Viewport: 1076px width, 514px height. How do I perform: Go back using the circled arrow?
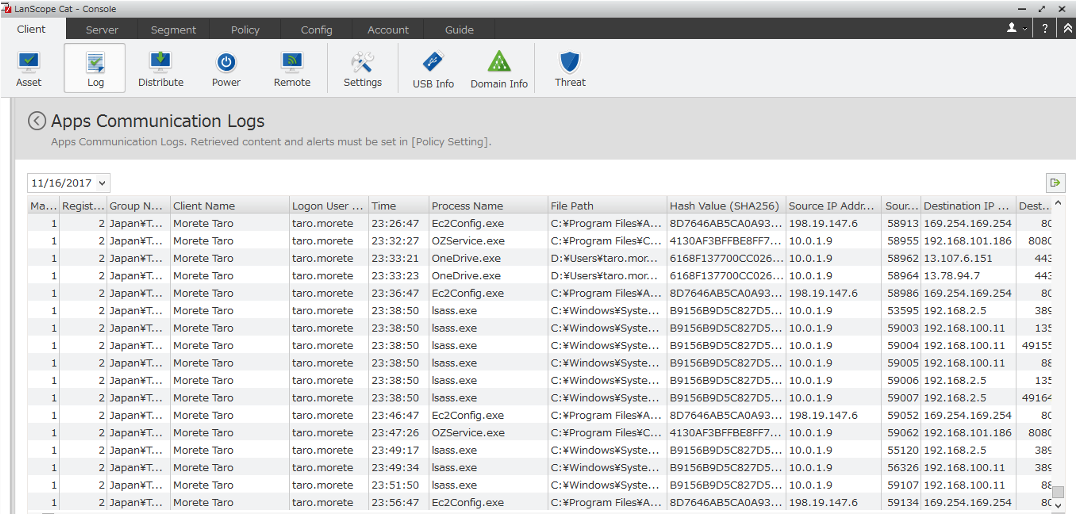37,121
